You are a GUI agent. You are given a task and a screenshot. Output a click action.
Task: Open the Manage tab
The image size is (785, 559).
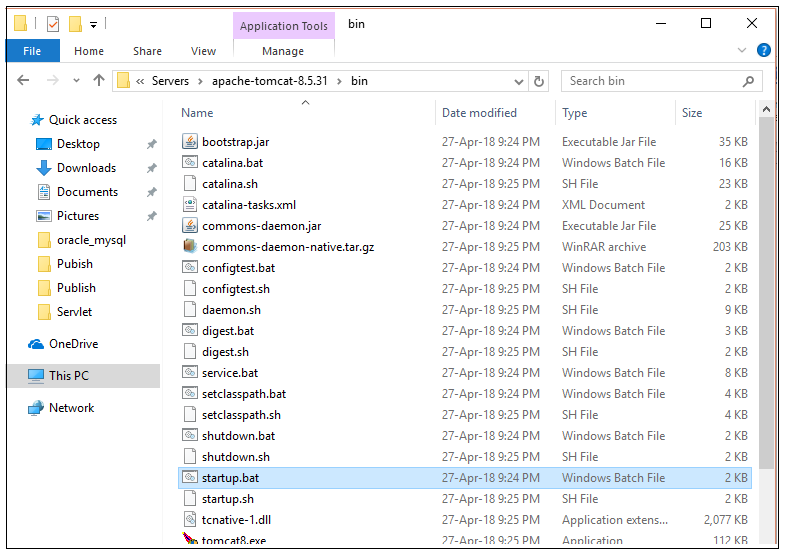click(x=283, y=51)
